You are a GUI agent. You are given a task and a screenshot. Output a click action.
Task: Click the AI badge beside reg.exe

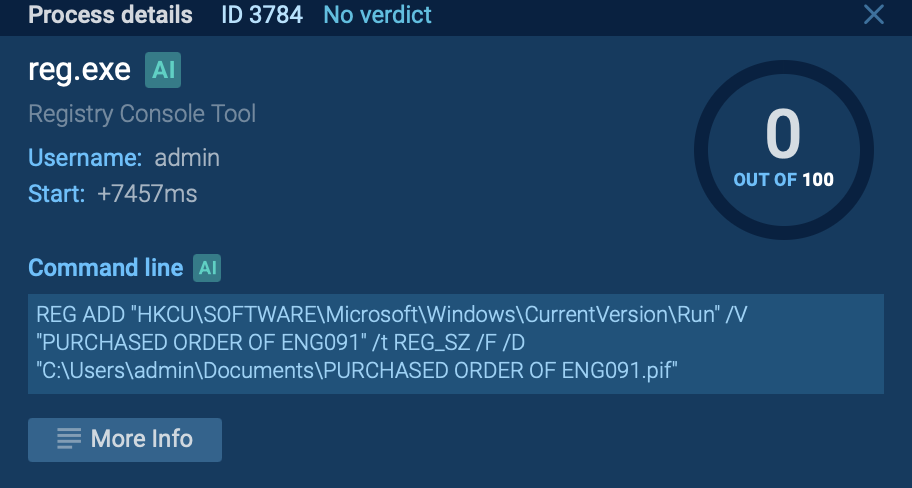coord(163,70)
